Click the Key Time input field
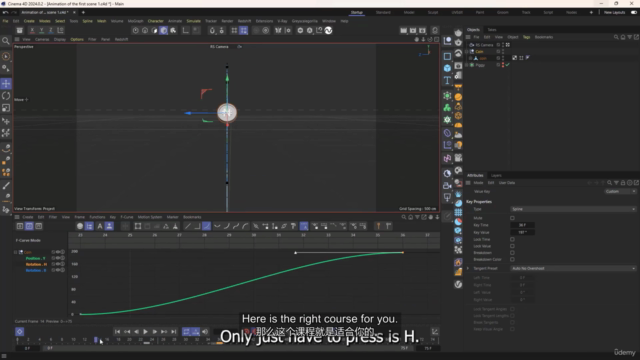The height and width of the screenshot is (360, 640). point(523,225)
